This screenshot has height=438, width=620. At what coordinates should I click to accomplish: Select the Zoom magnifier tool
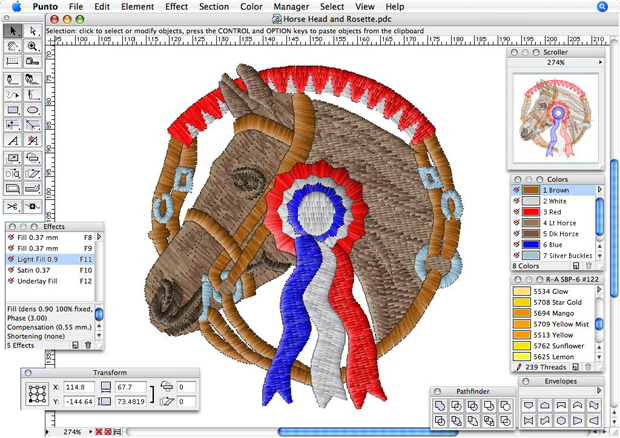[33, 46]
